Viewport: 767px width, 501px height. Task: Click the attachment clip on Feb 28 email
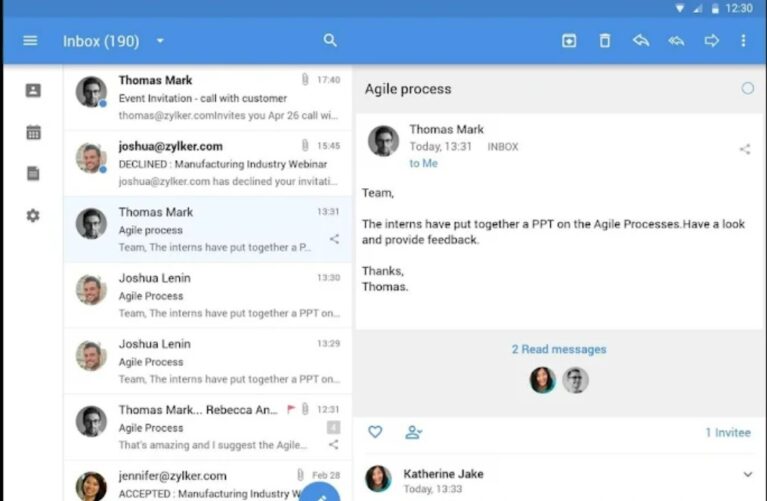point(300,475)
